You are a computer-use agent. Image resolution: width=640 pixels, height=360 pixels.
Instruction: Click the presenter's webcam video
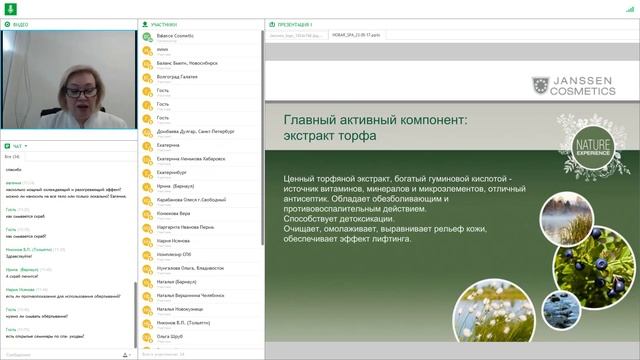coord(69,80)
